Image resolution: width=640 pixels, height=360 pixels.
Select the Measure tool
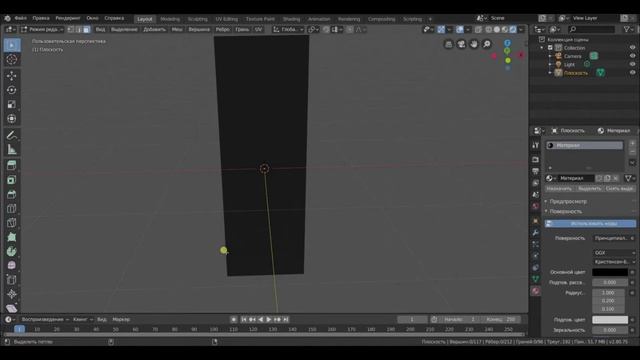coord(12,149)
